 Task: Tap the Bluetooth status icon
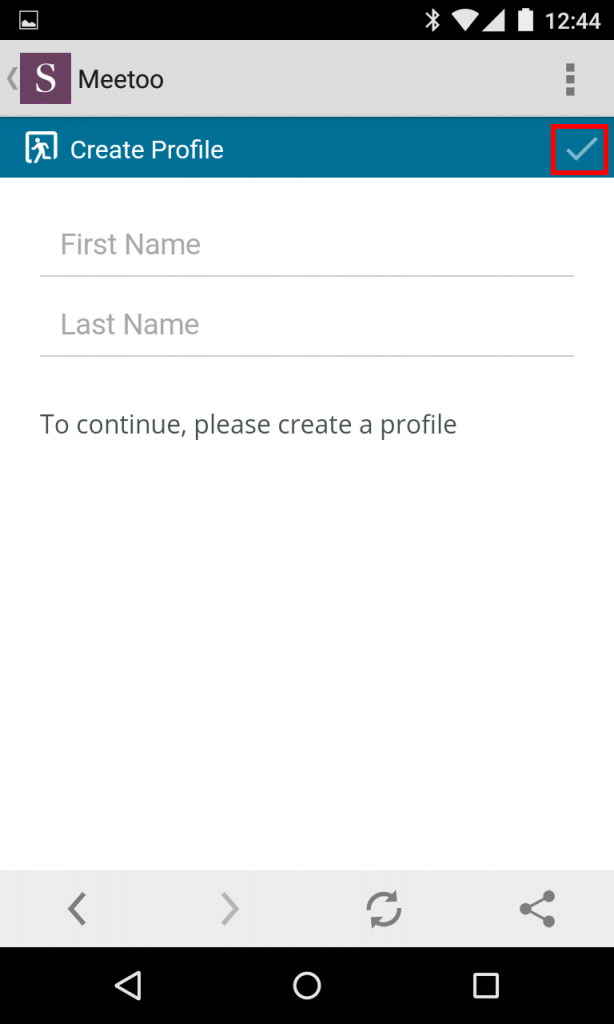point(433,20)
